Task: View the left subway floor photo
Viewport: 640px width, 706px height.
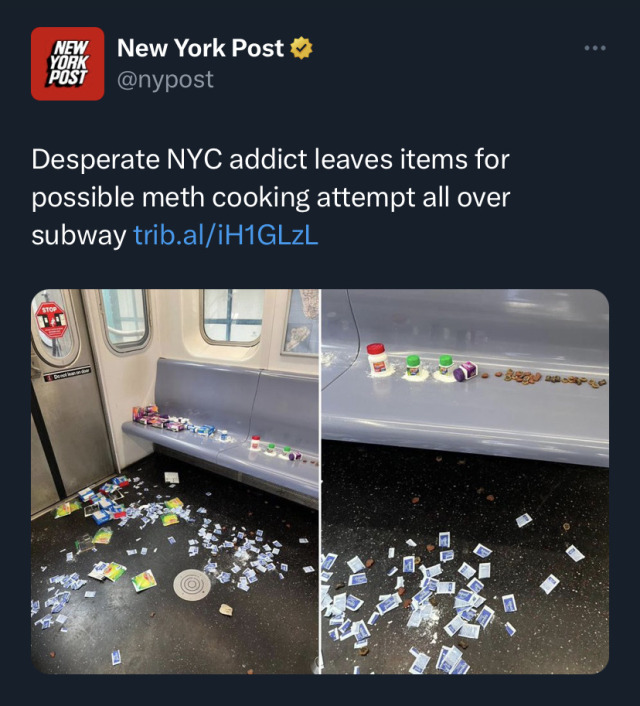Action: [x=175, y=481]
